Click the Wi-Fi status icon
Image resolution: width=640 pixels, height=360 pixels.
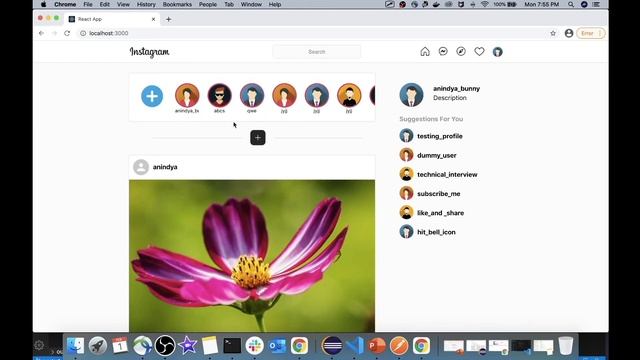pyautogui.click(x=484, y=4)
